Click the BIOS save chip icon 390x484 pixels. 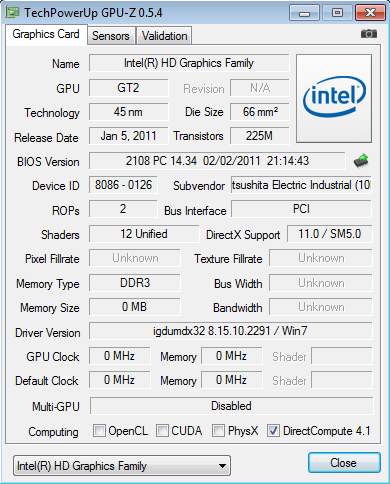[x=361, y=161]
